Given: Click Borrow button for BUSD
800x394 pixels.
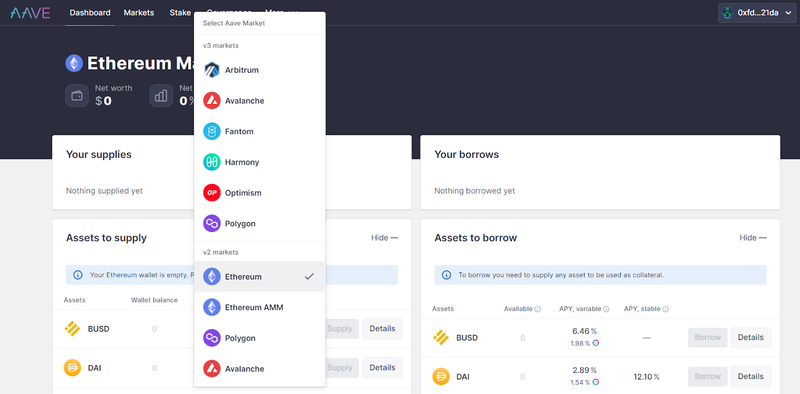Looking at the screenshot, I should pos(708,337).
